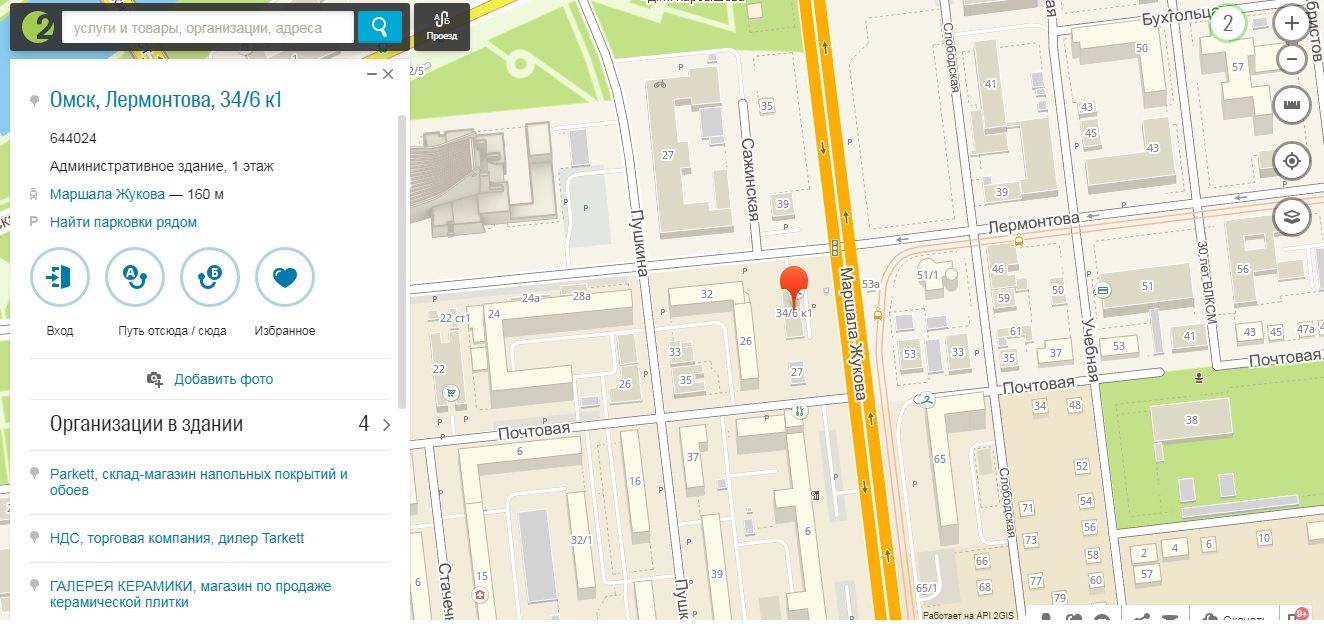
Task: Zoom in with the plus button
Action: 1292,24
